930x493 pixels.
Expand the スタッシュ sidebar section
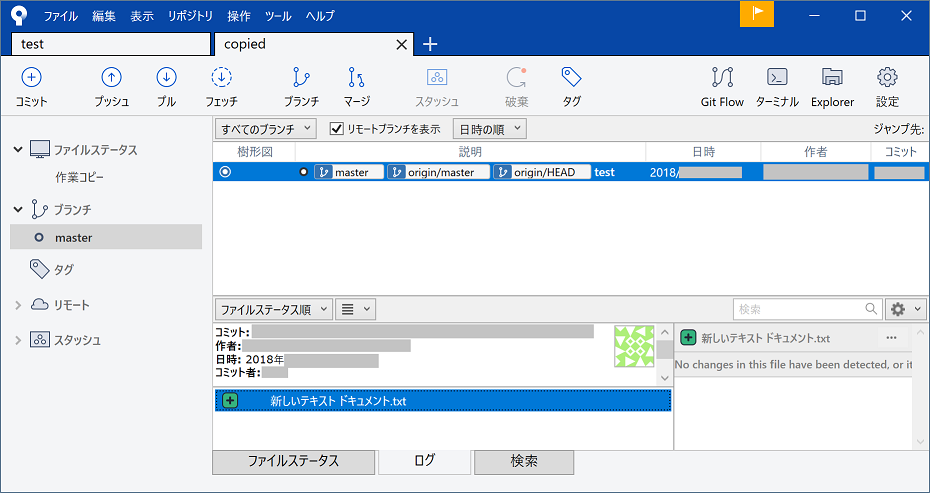tap(18, 340)
